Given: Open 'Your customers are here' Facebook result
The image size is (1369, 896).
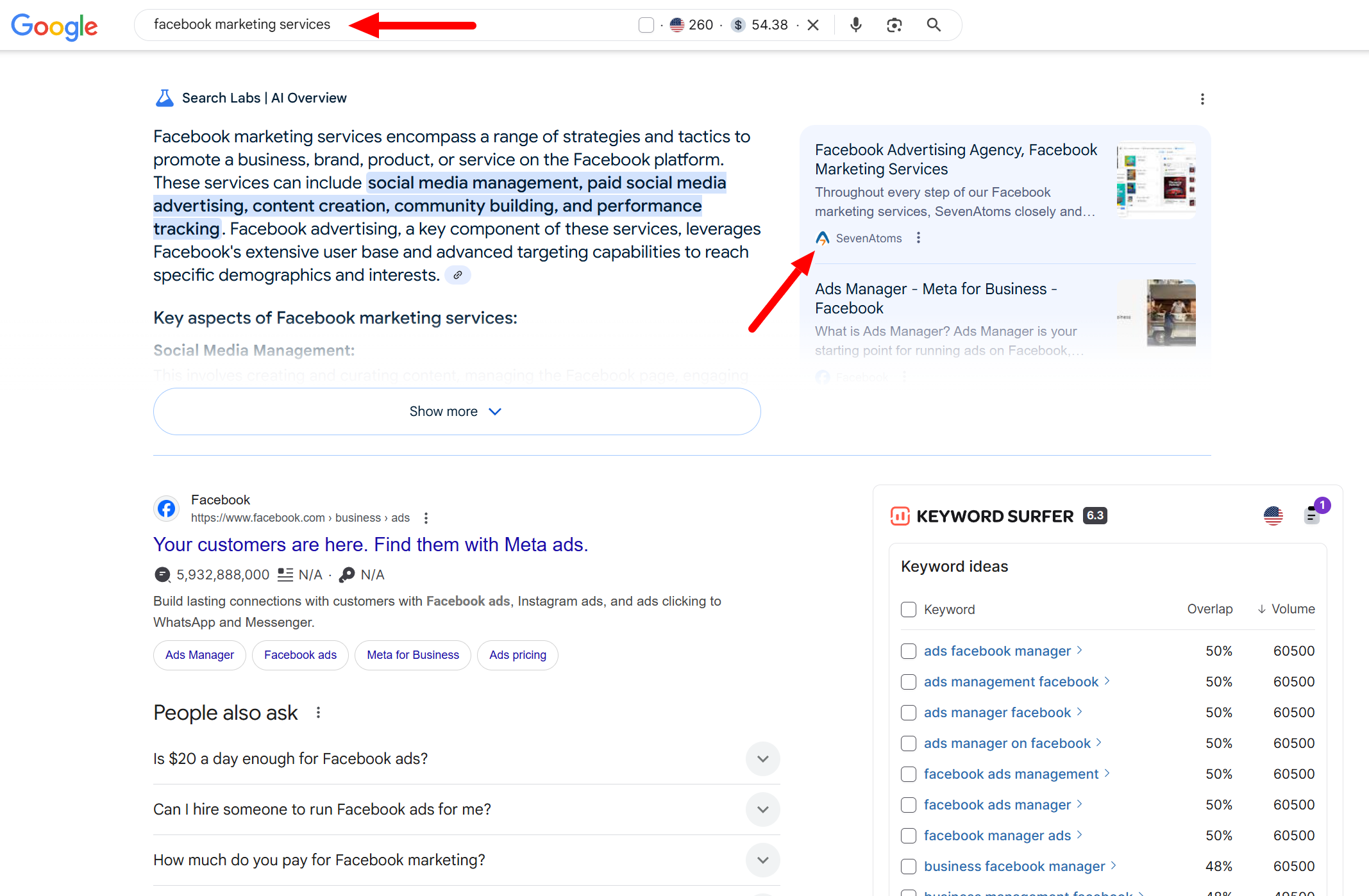Looking at the screenshot, I should pyautogui.click(x=370, y=544).
